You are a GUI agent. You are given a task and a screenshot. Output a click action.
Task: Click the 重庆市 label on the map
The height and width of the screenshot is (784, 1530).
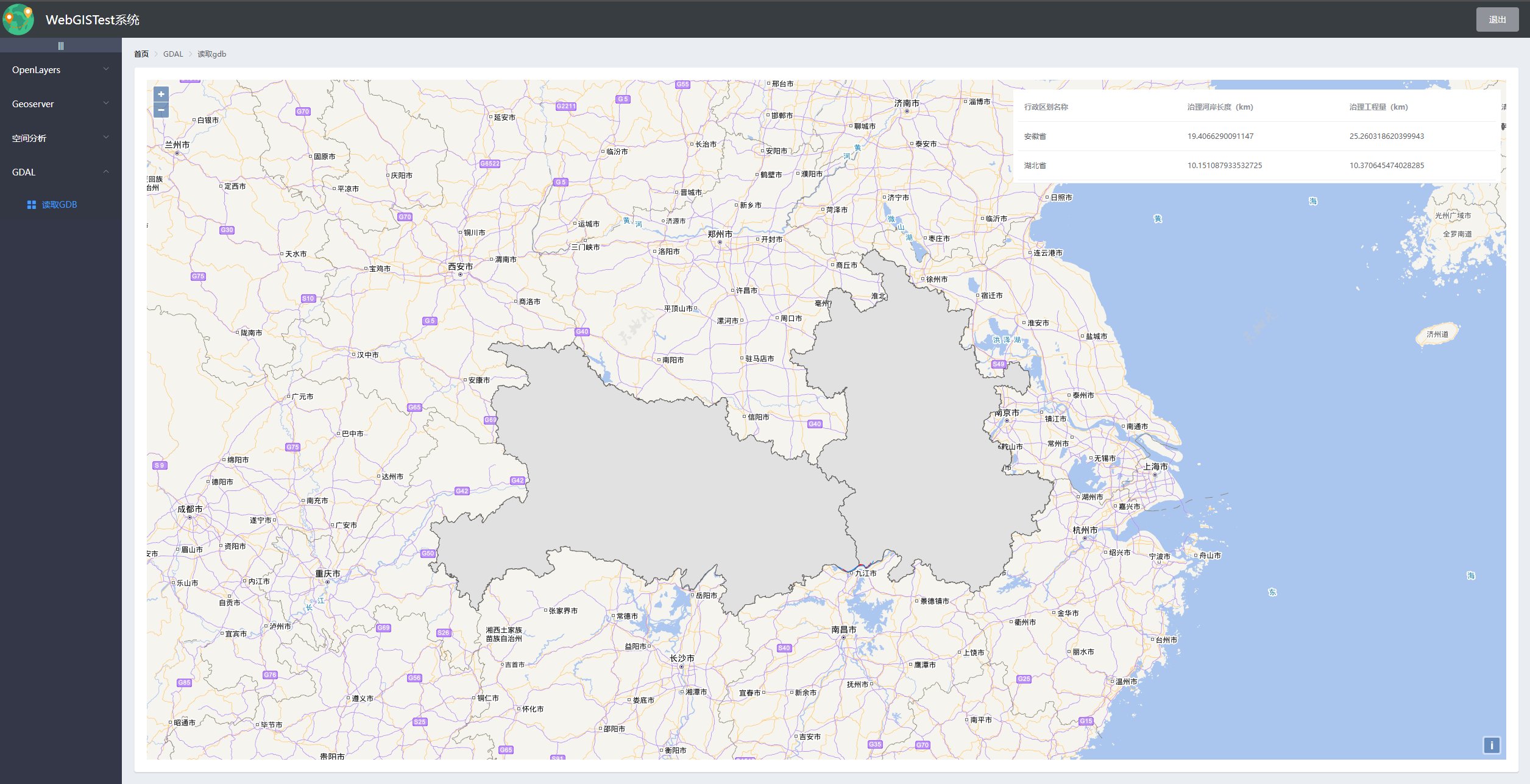pyautogui.click(x=328, y=573)
